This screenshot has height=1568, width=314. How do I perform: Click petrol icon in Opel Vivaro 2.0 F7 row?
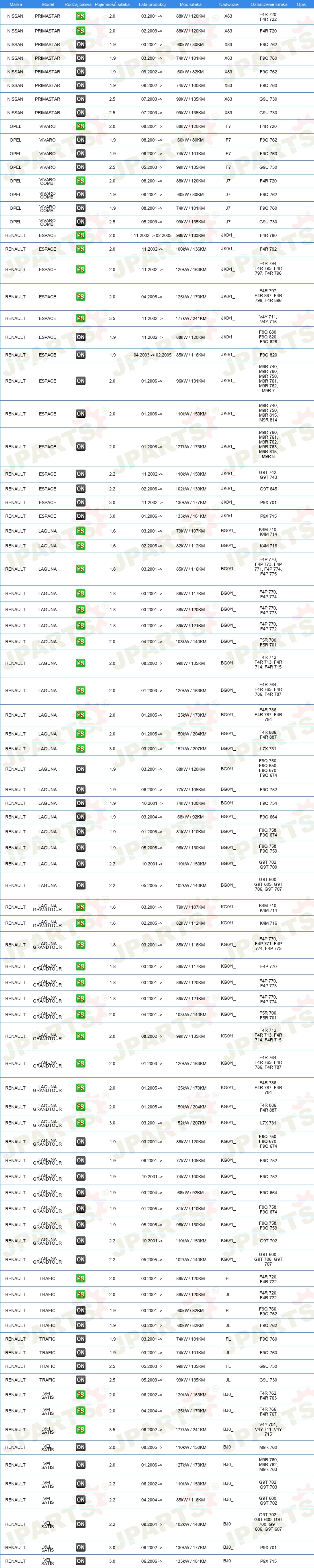80,127
